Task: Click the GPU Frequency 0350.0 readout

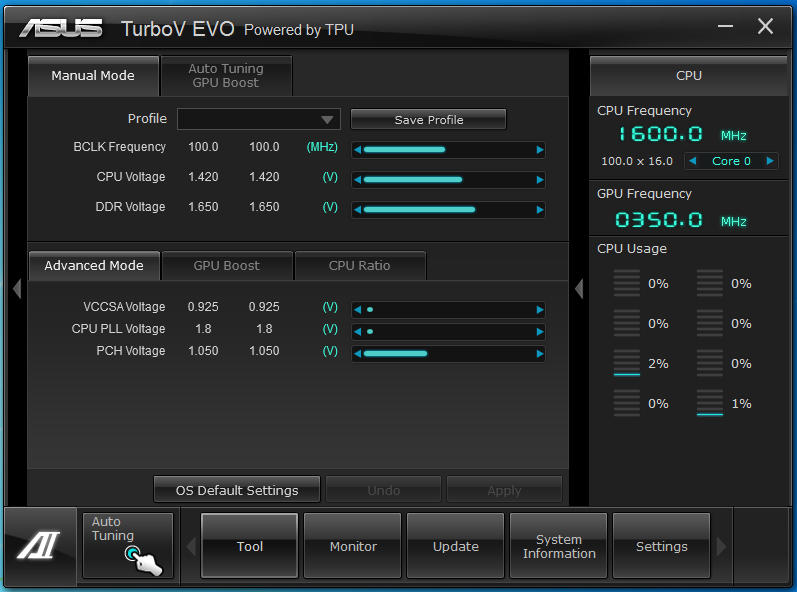Action: [660, 220]
